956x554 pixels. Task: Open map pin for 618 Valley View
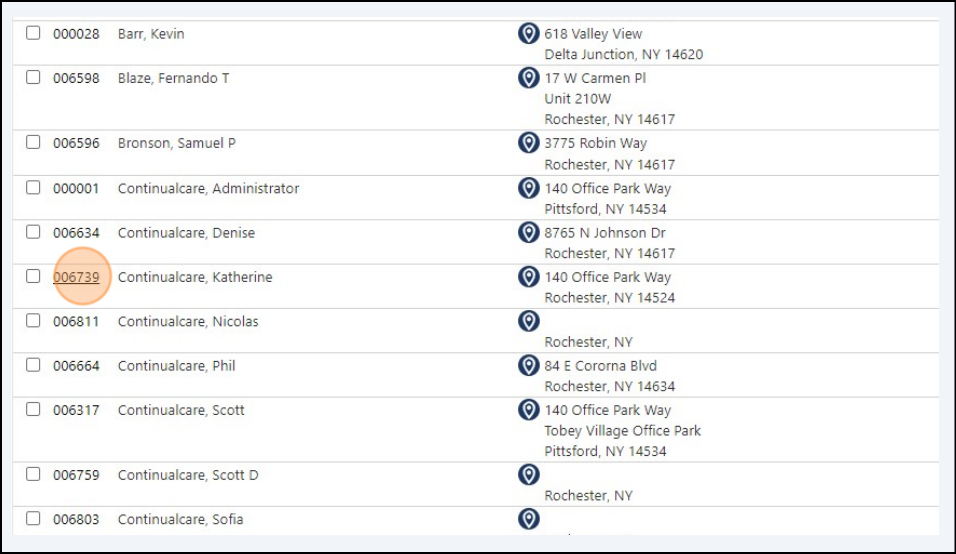[529, 34]
